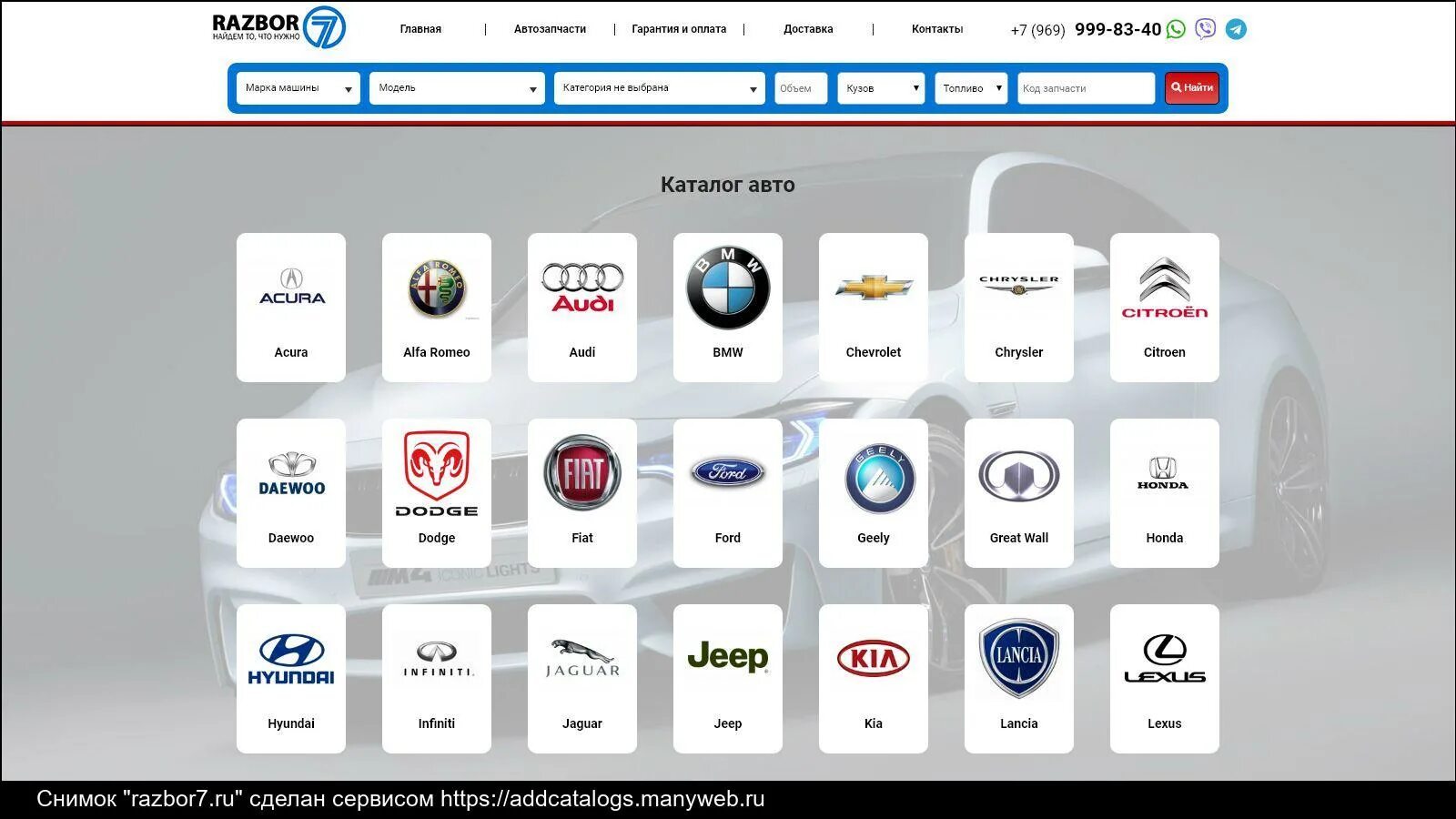Select the Audi four-rings logo
Viewport: 1456px width, 819px height.
[x=582, y=288]
